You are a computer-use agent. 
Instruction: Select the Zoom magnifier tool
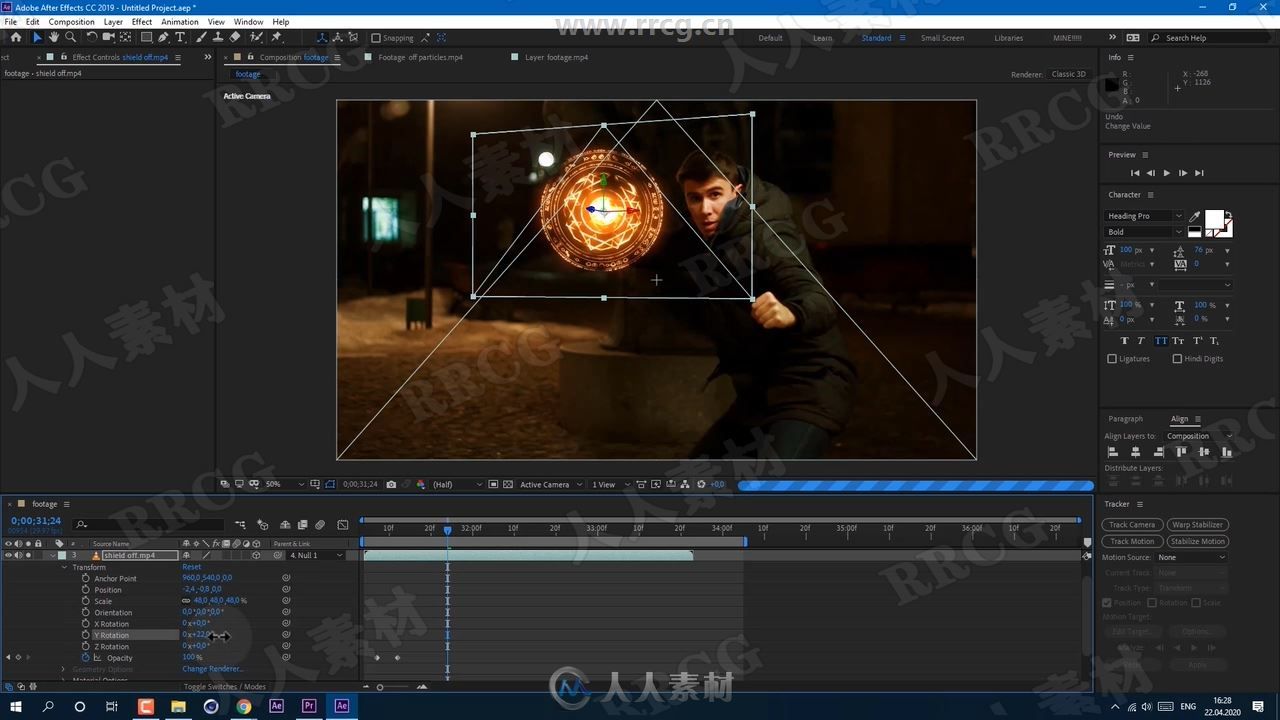point(70,37)
